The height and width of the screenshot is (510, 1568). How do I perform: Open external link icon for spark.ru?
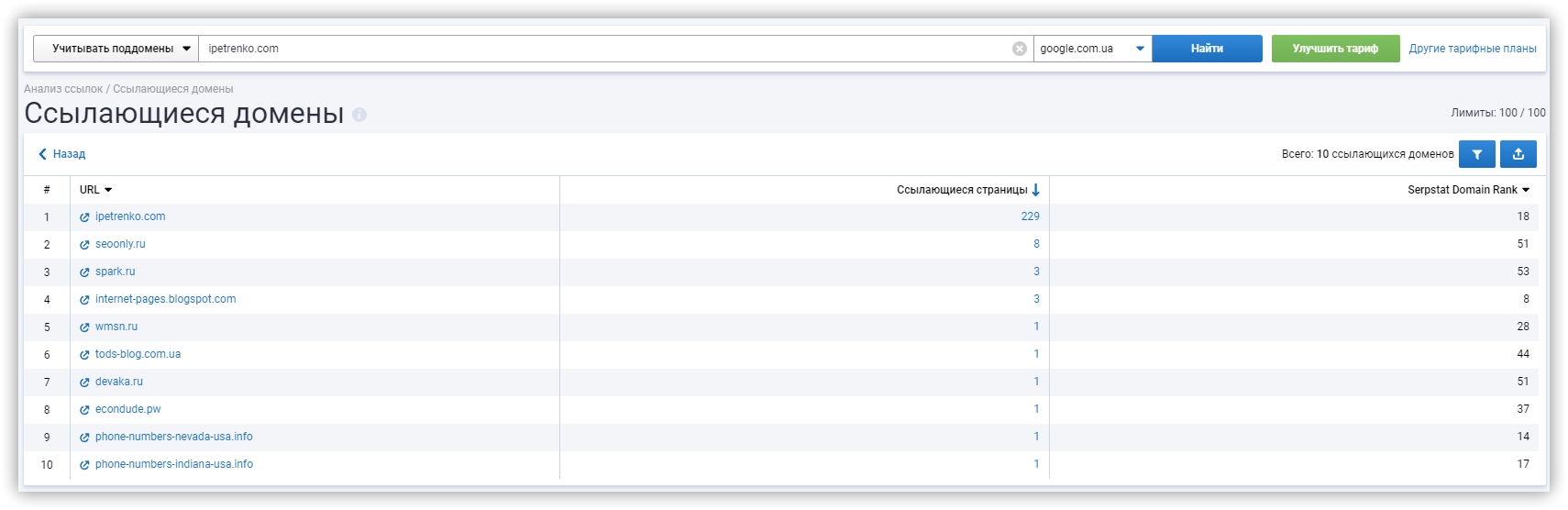[x=84, y=272]
